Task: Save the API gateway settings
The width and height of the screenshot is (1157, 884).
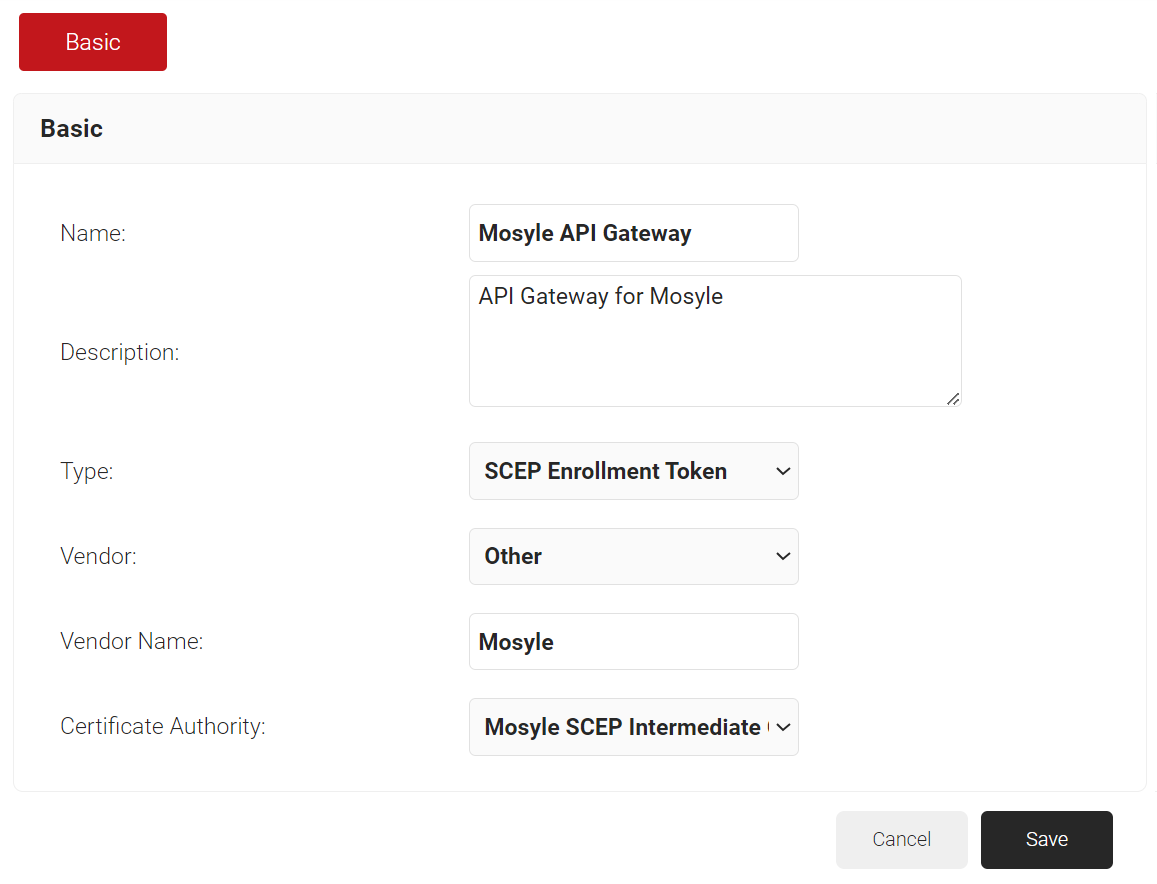Action: point(1046,839)
